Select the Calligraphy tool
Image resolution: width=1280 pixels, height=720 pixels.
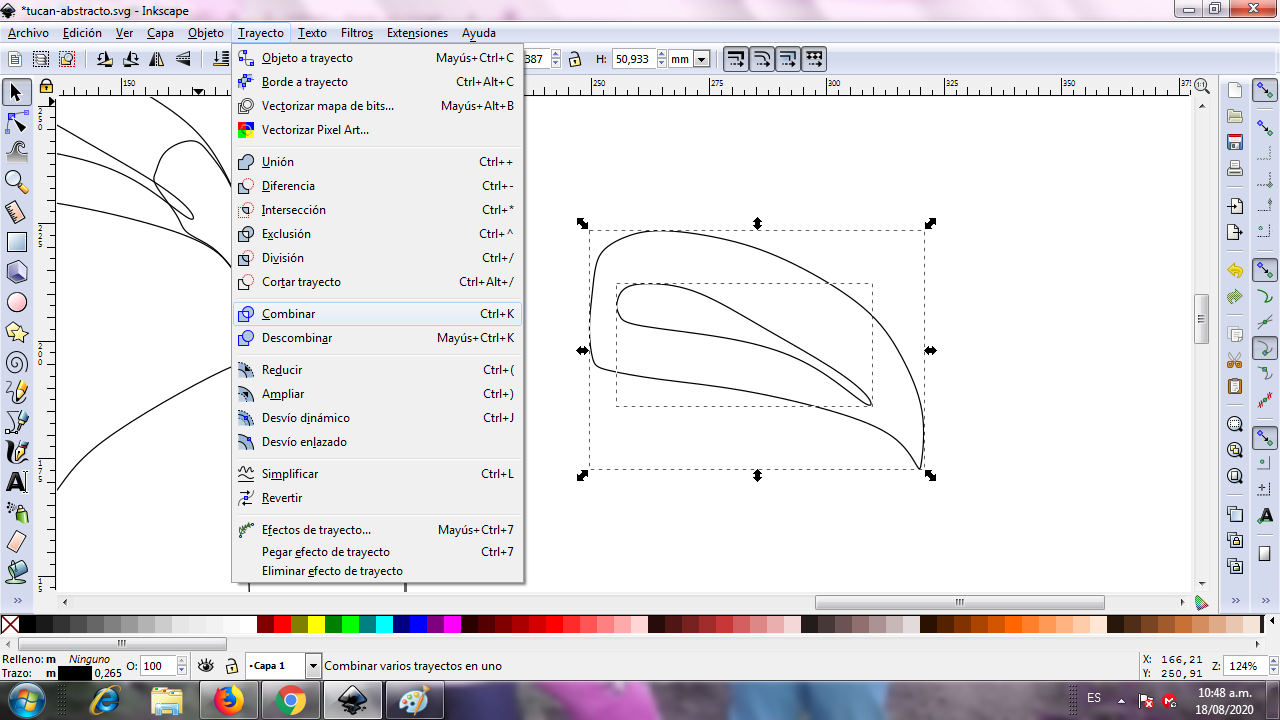(x=16, y=452)
